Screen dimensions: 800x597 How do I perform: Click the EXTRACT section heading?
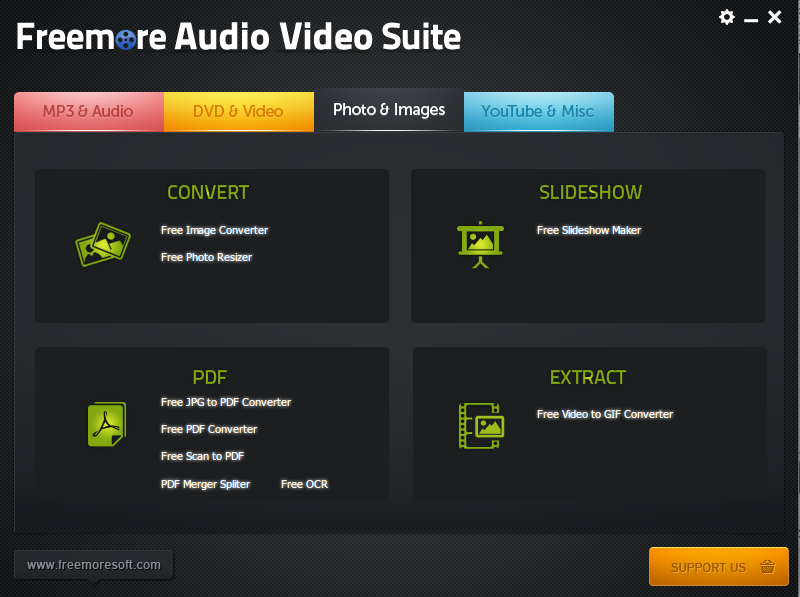pyautogui.click(x=587, y=378)
